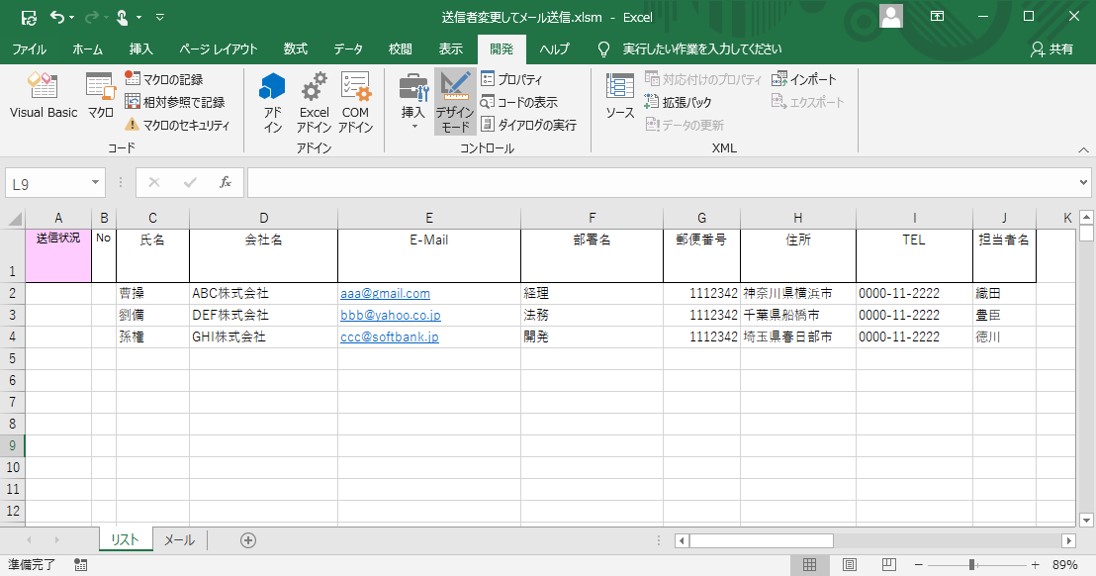Click inside the formula bar
The width and height of the screenshot is (1096, 576).
pos(661,183)
